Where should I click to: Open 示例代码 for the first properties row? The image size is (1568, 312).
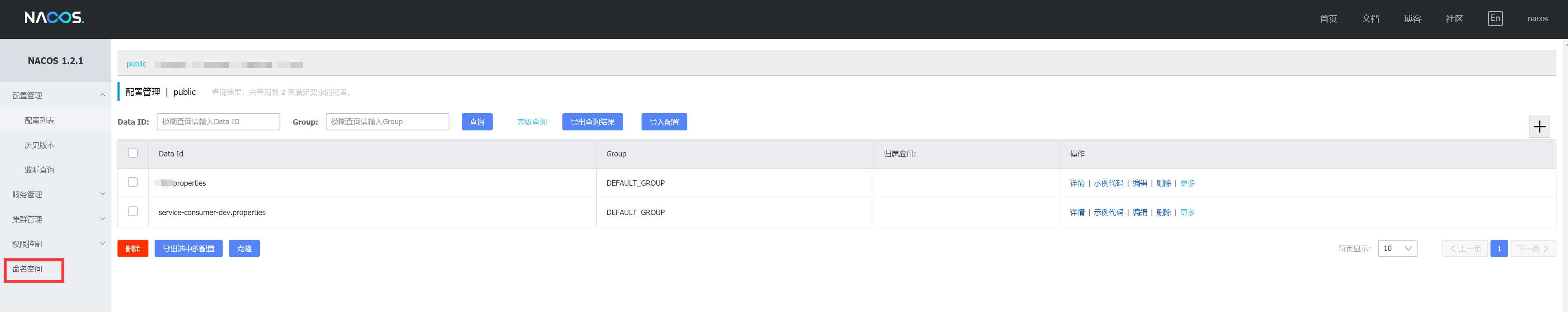coord(1108,183)
